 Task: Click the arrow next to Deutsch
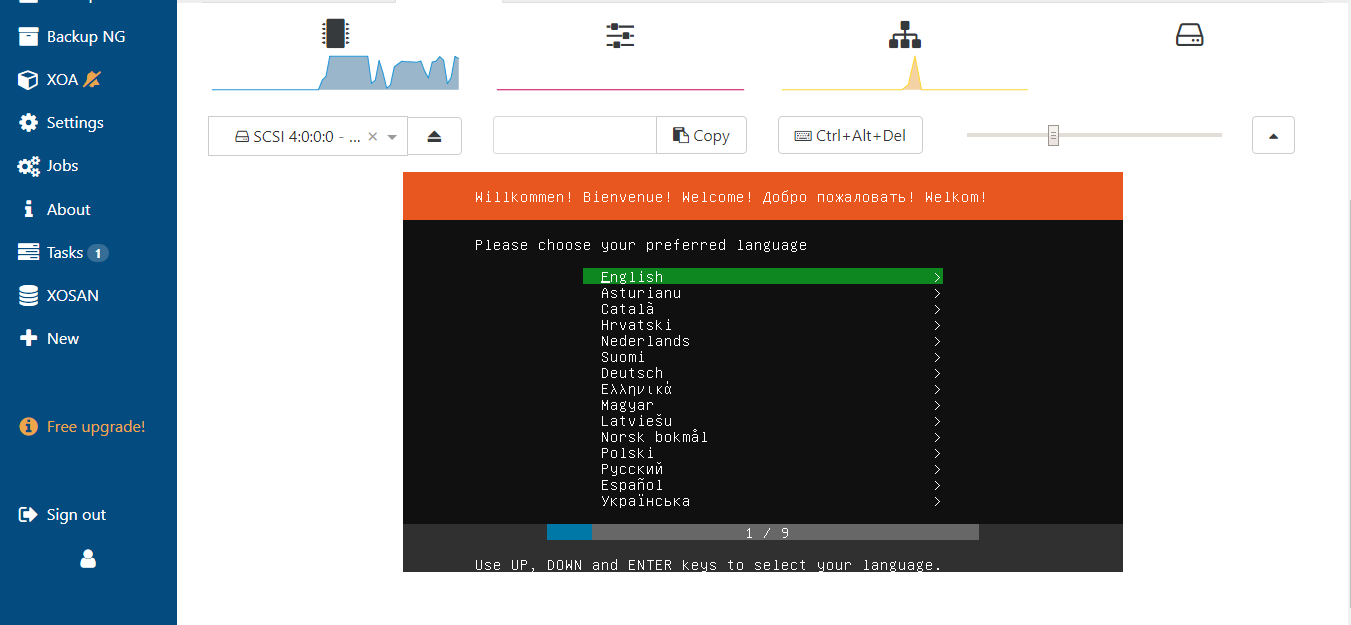(x=937, y=373)
